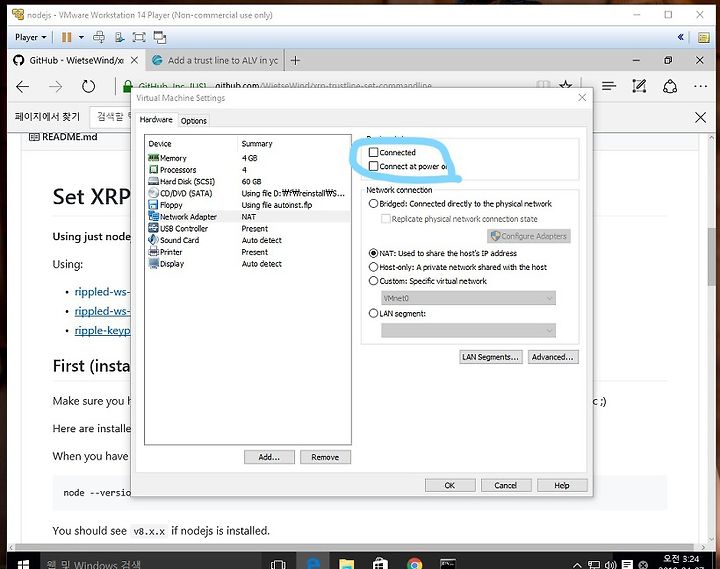Confirm settings with OK button
Image resolution: width=720 pixels, height=569 pixels.
pyautogui.click(x=450, y=485)
